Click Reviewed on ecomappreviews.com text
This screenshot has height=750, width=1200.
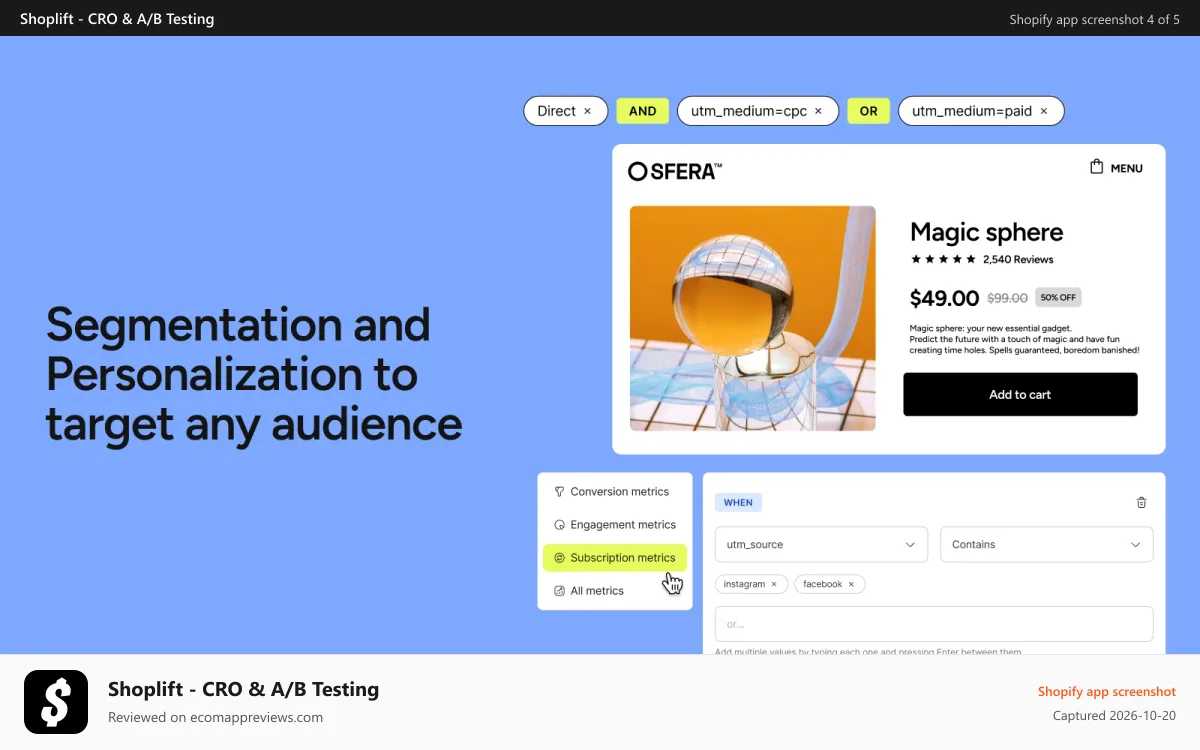pyautogui.click(x=215, y=717)
